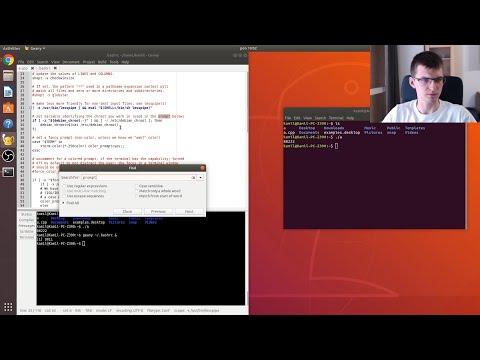
Task: Switch to the .bashrc document tab
Action: 45,68
